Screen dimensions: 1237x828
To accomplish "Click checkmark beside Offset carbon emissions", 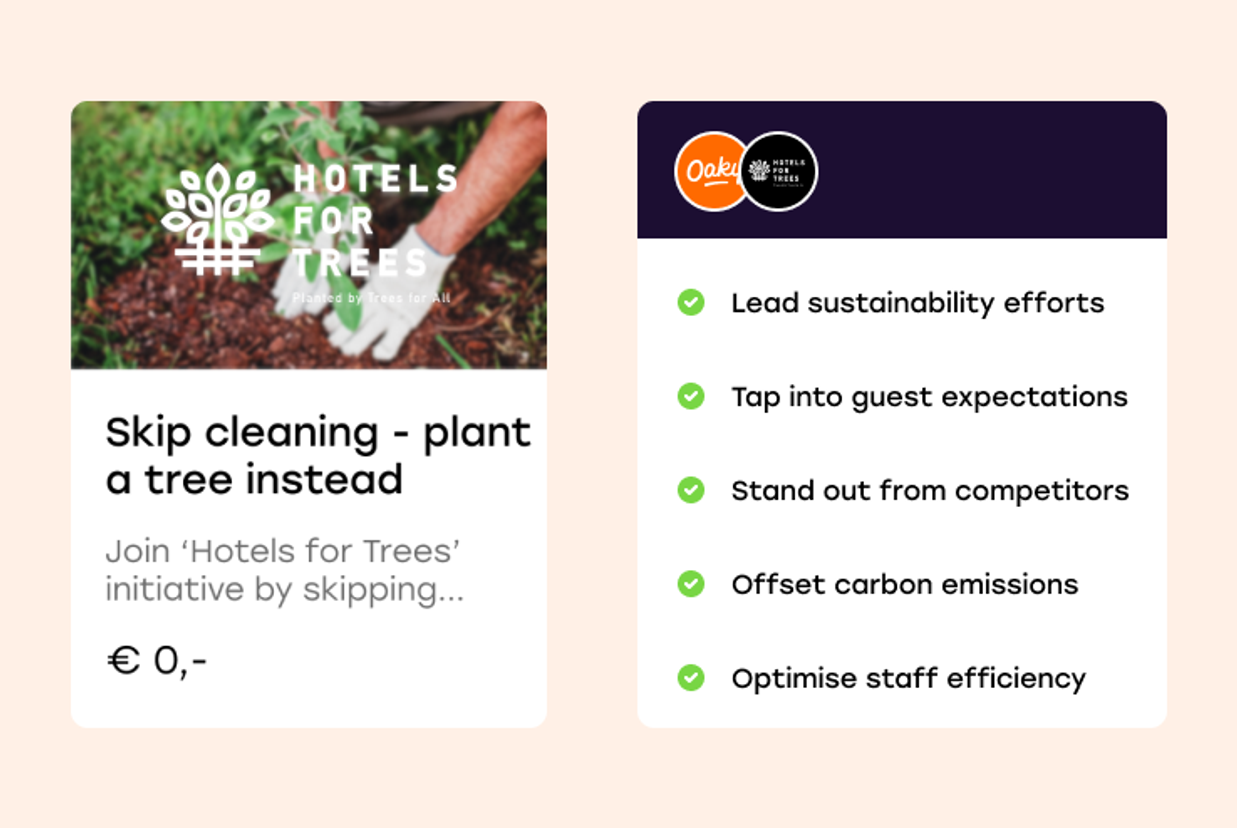I will tap(691, 584).
